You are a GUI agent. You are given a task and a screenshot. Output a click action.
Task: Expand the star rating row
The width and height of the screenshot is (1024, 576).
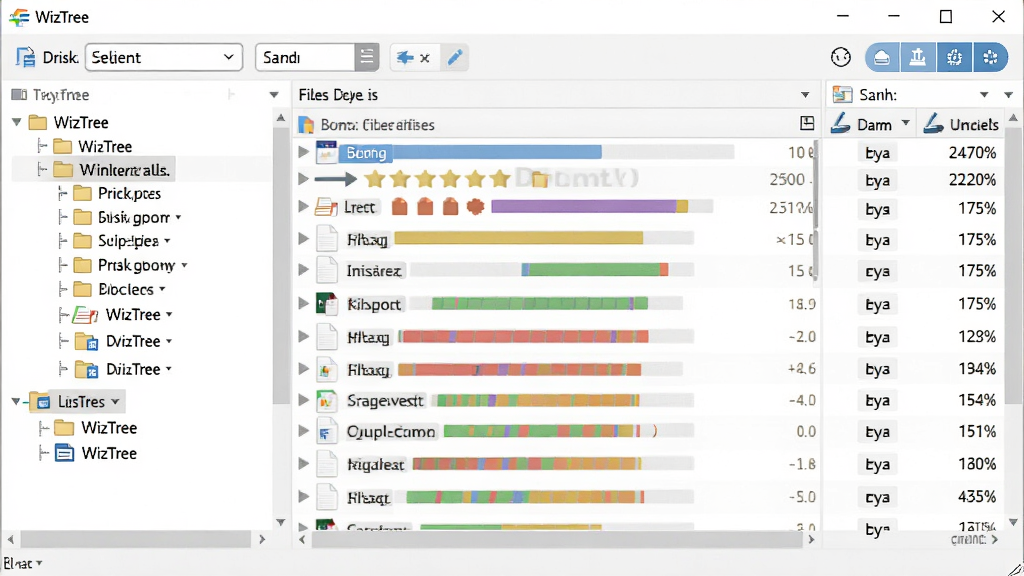(303, 179)
